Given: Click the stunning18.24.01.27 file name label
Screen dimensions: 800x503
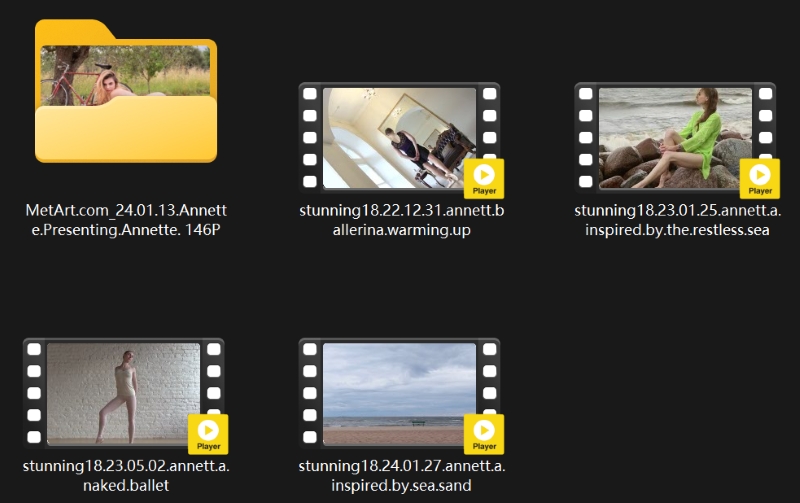Looking at the screenshot, I should 401,476.
